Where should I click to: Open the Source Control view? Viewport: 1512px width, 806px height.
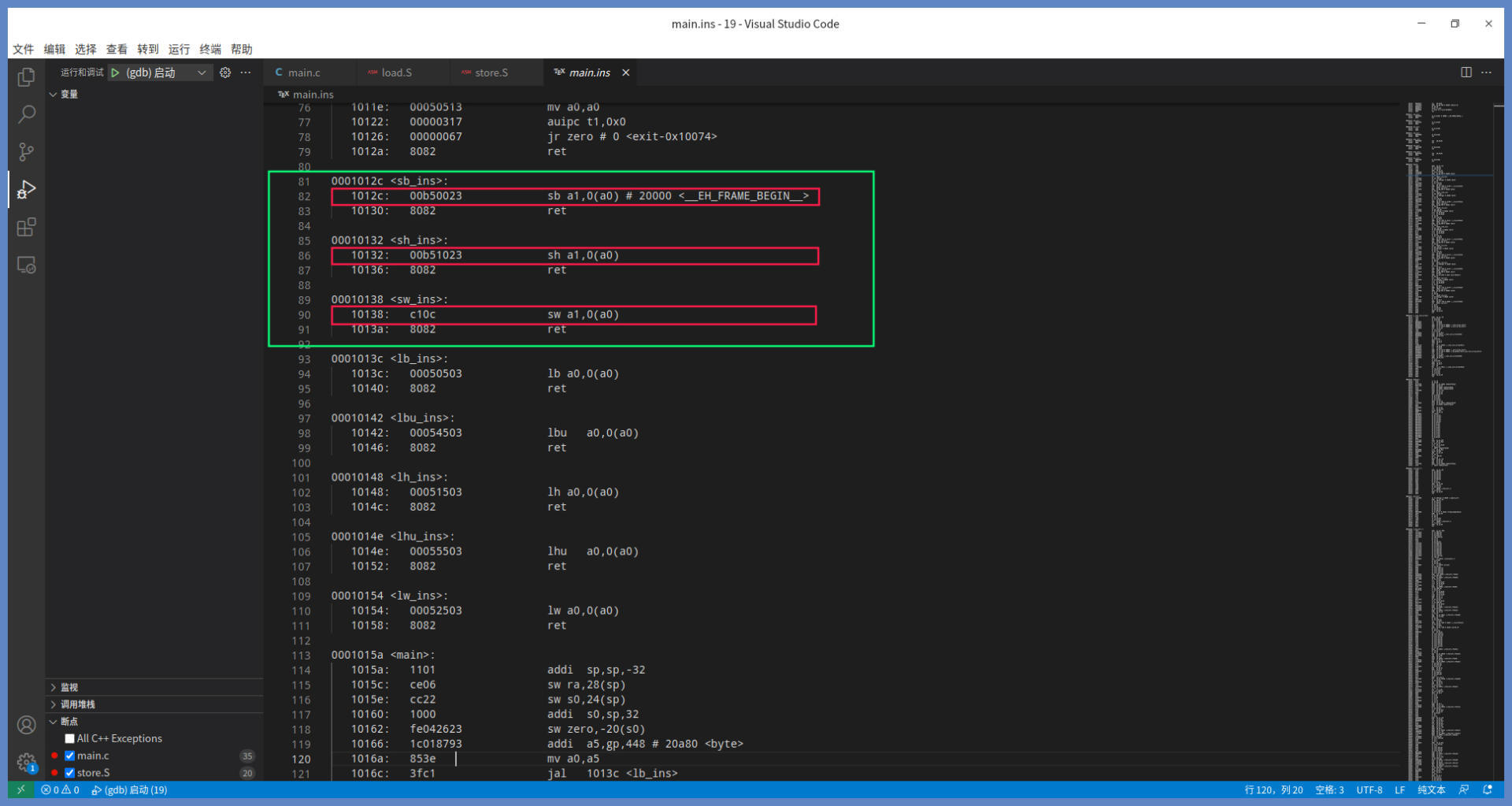tap(26, 151)
